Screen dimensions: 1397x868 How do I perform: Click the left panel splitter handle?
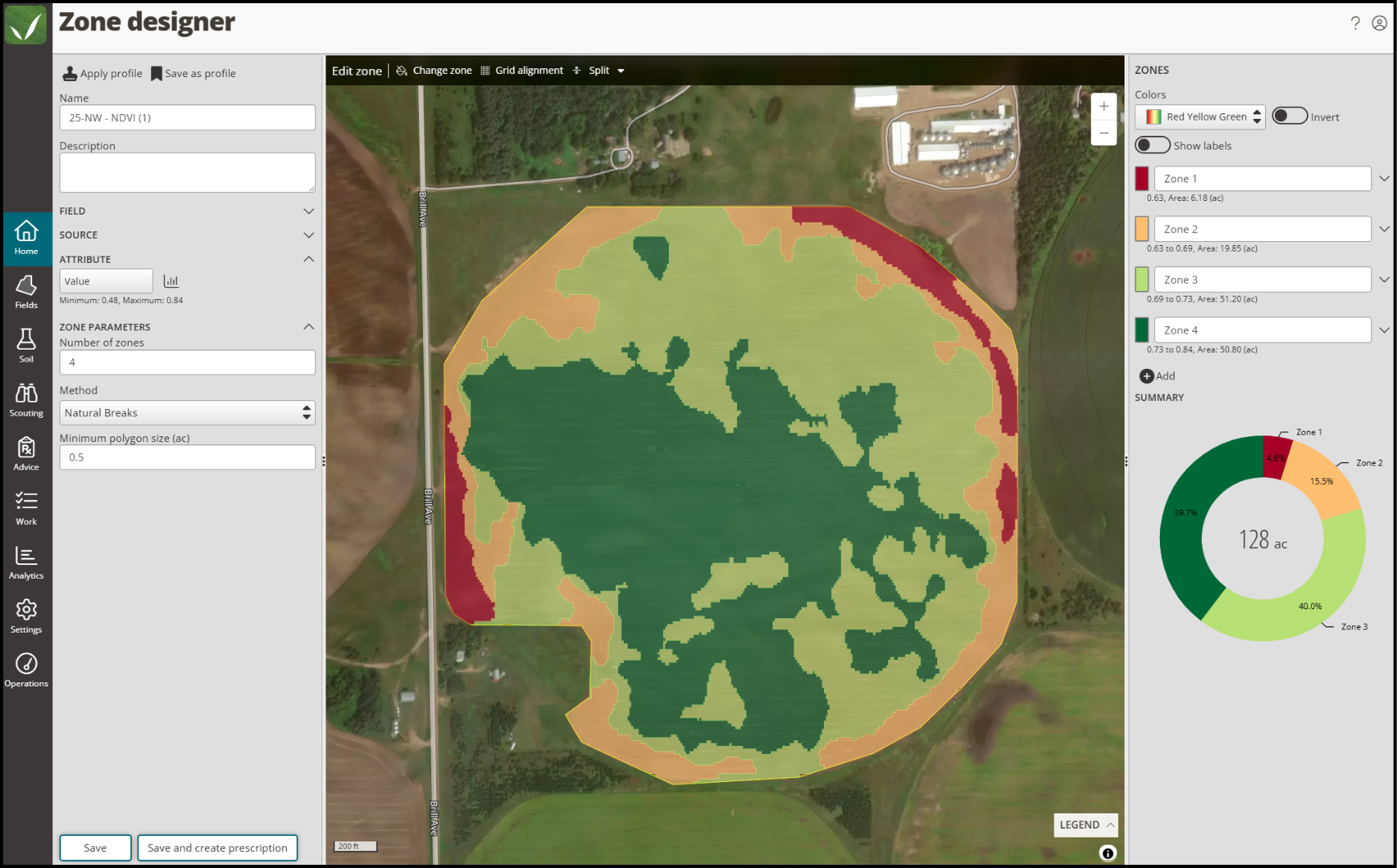pyautogui.click(x=323, y=461)
